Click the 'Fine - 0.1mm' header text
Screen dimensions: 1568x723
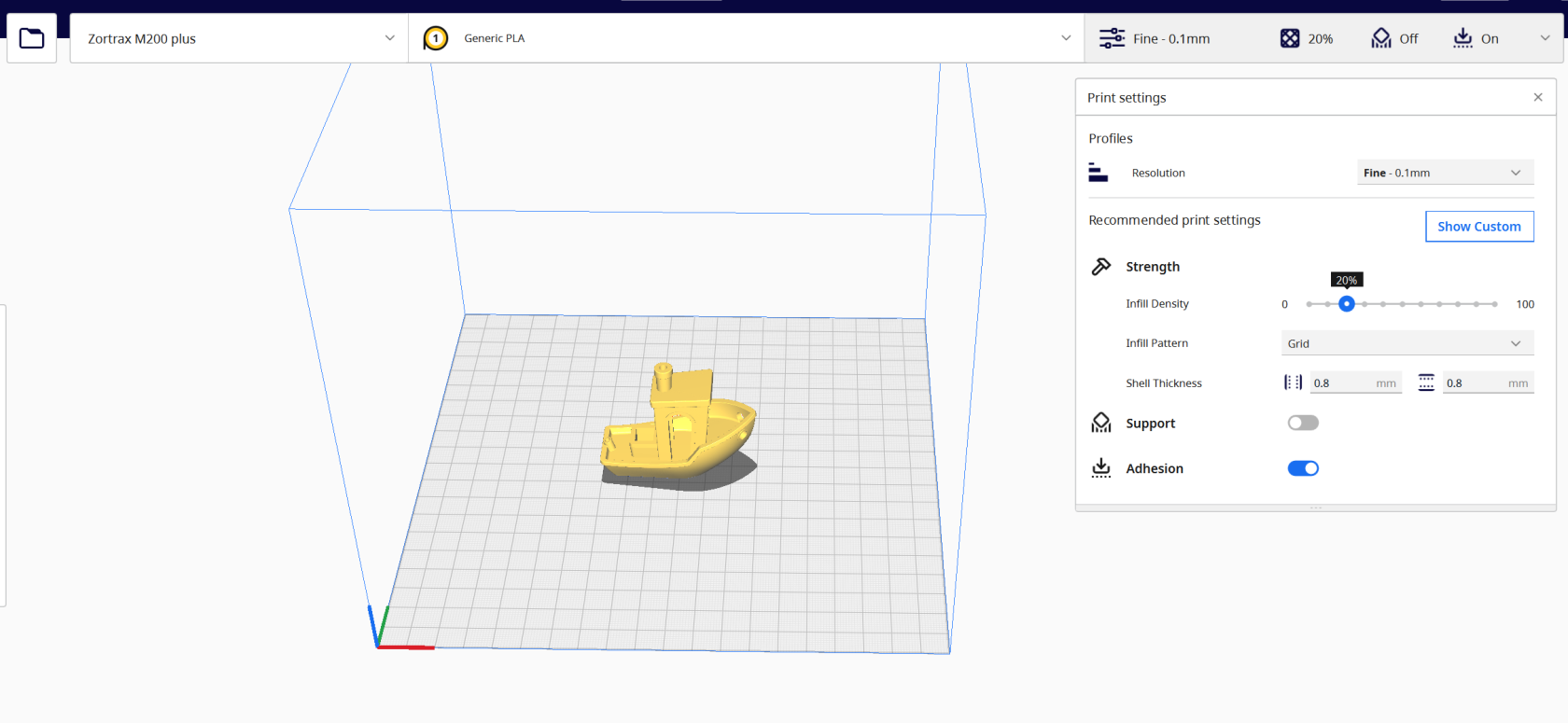coord(1171,38)
